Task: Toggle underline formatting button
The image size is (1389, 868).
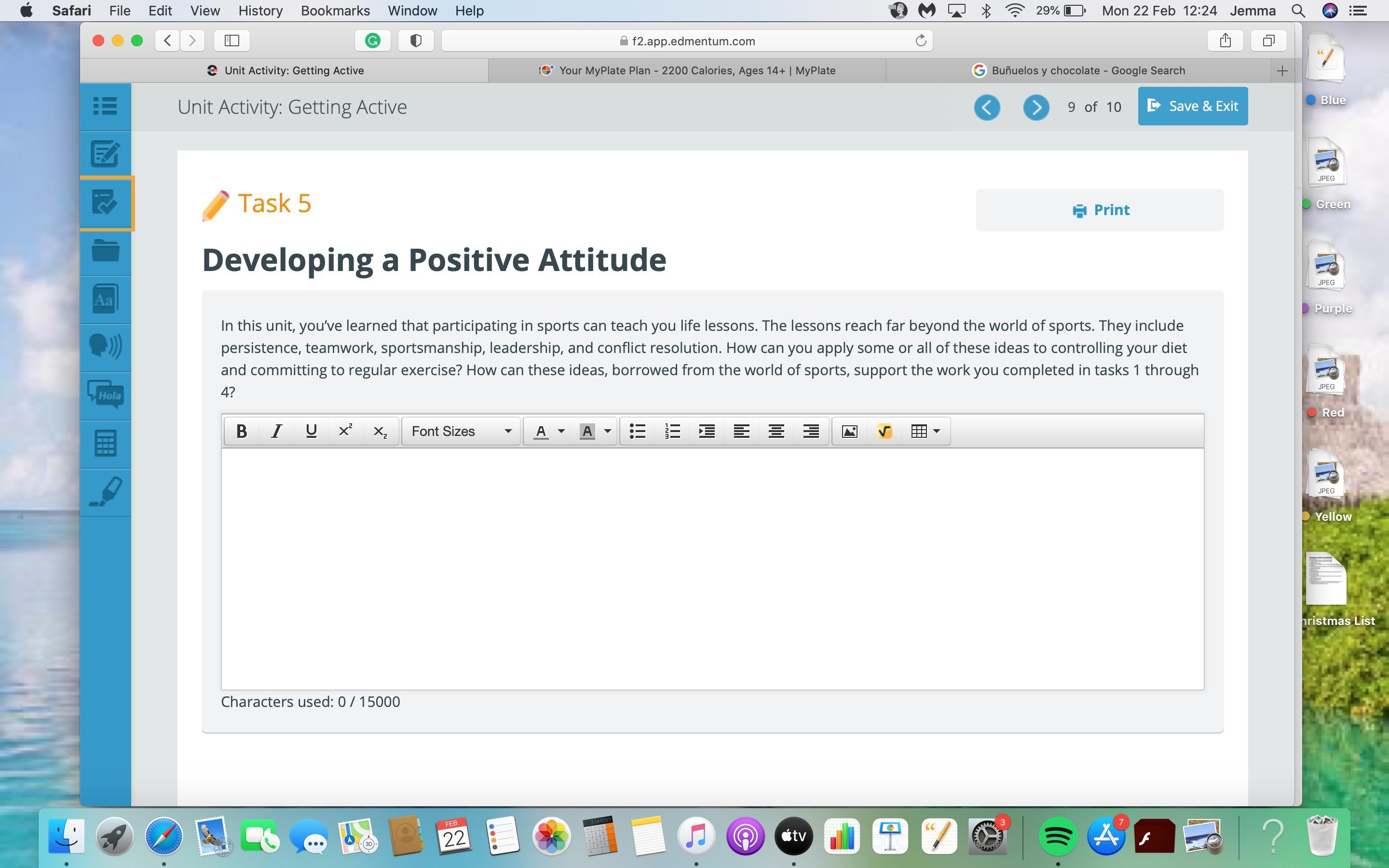Action: (x=311, y=431)
